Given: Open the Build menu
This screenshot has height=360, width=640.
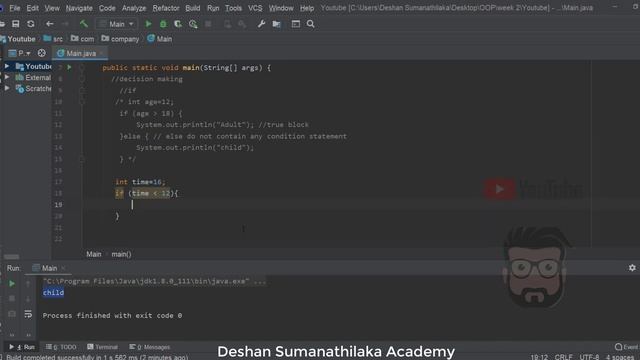Looking at the screenshot, I should tap(193, 8).
